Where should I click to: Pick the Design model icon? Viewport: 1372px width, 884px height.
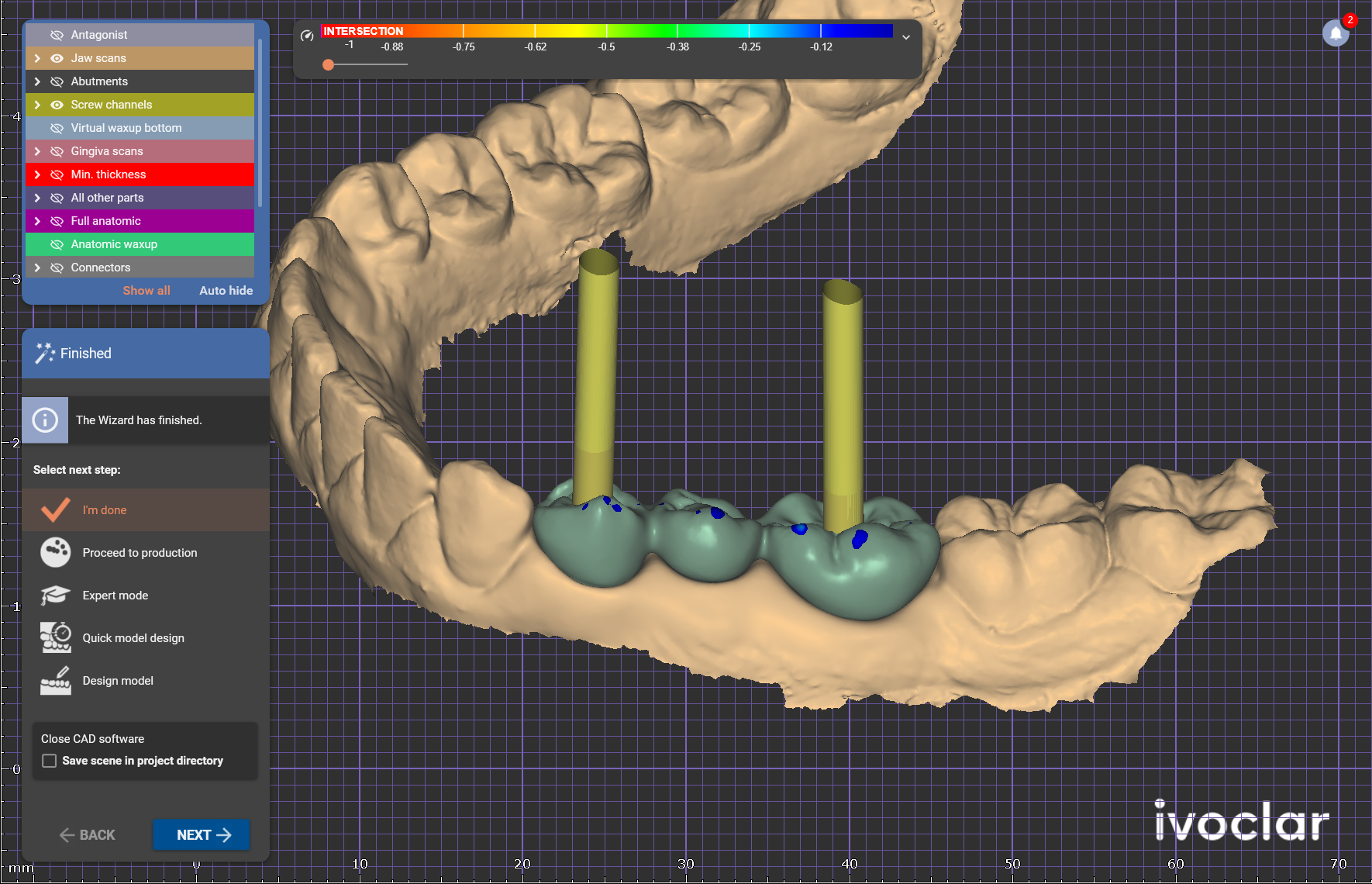click(x=56, y=680)
